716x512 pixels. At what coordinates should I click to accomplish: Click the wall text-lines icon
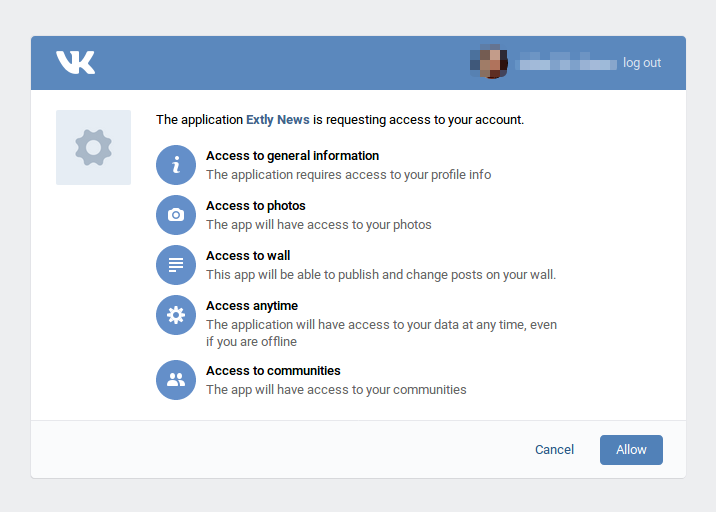pos(176,265)
